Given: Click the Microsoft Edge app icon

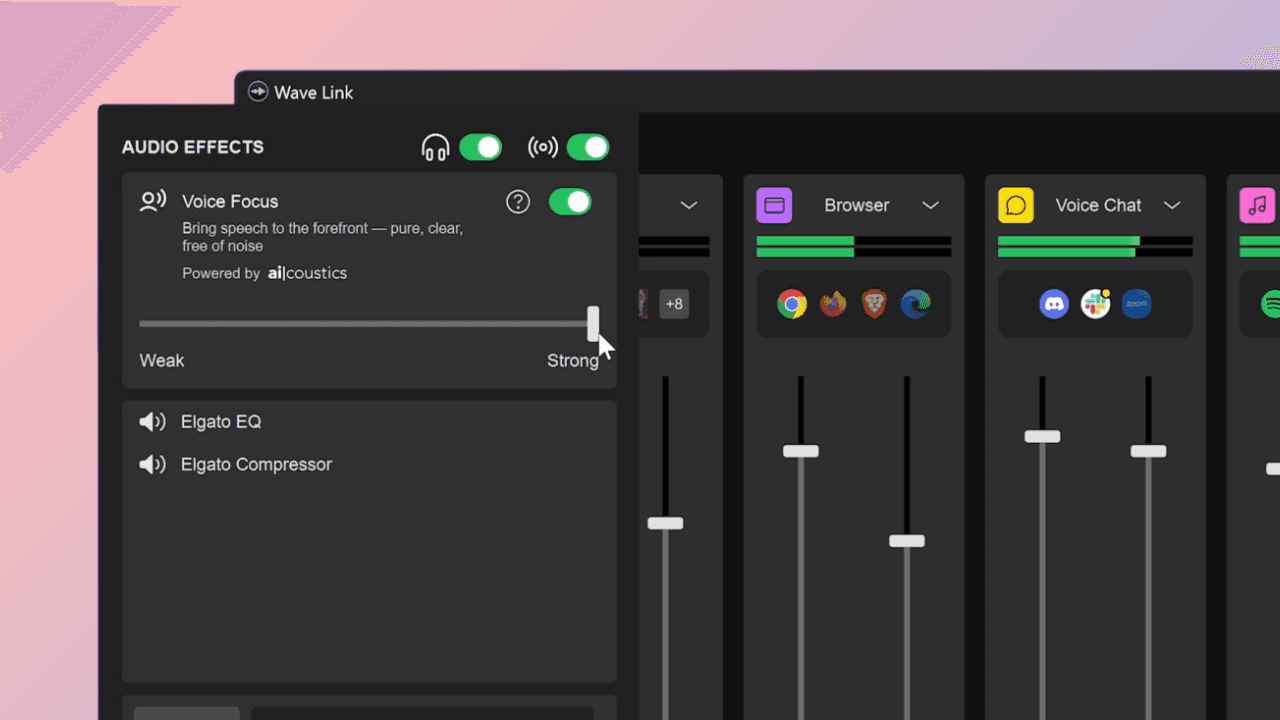Looking at the screenshot, I should [x=915, y=304].
